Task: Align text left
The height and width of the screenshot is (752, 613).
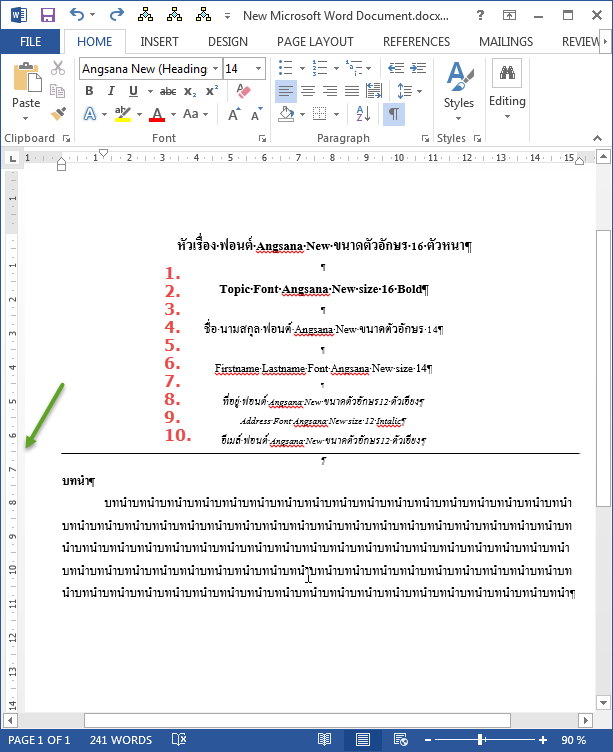Action: click(x=286, y=91)
